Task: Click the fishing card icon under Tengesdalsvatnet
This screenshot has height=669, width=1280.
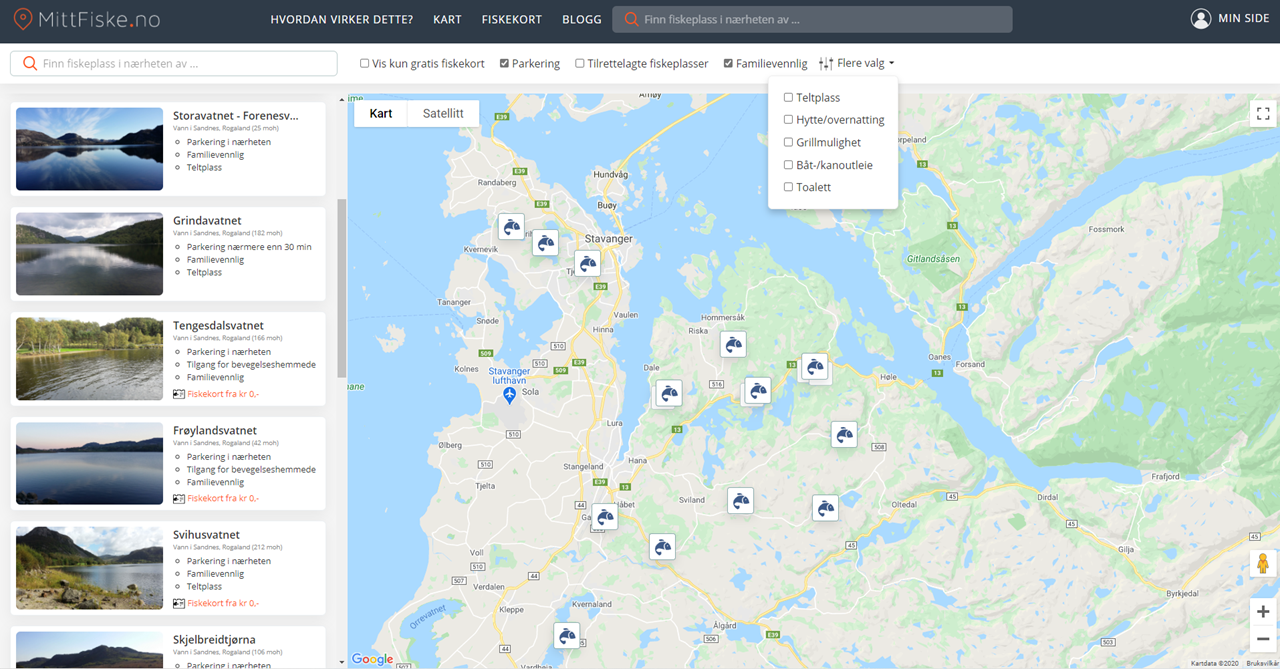Action: pos(179,394)
